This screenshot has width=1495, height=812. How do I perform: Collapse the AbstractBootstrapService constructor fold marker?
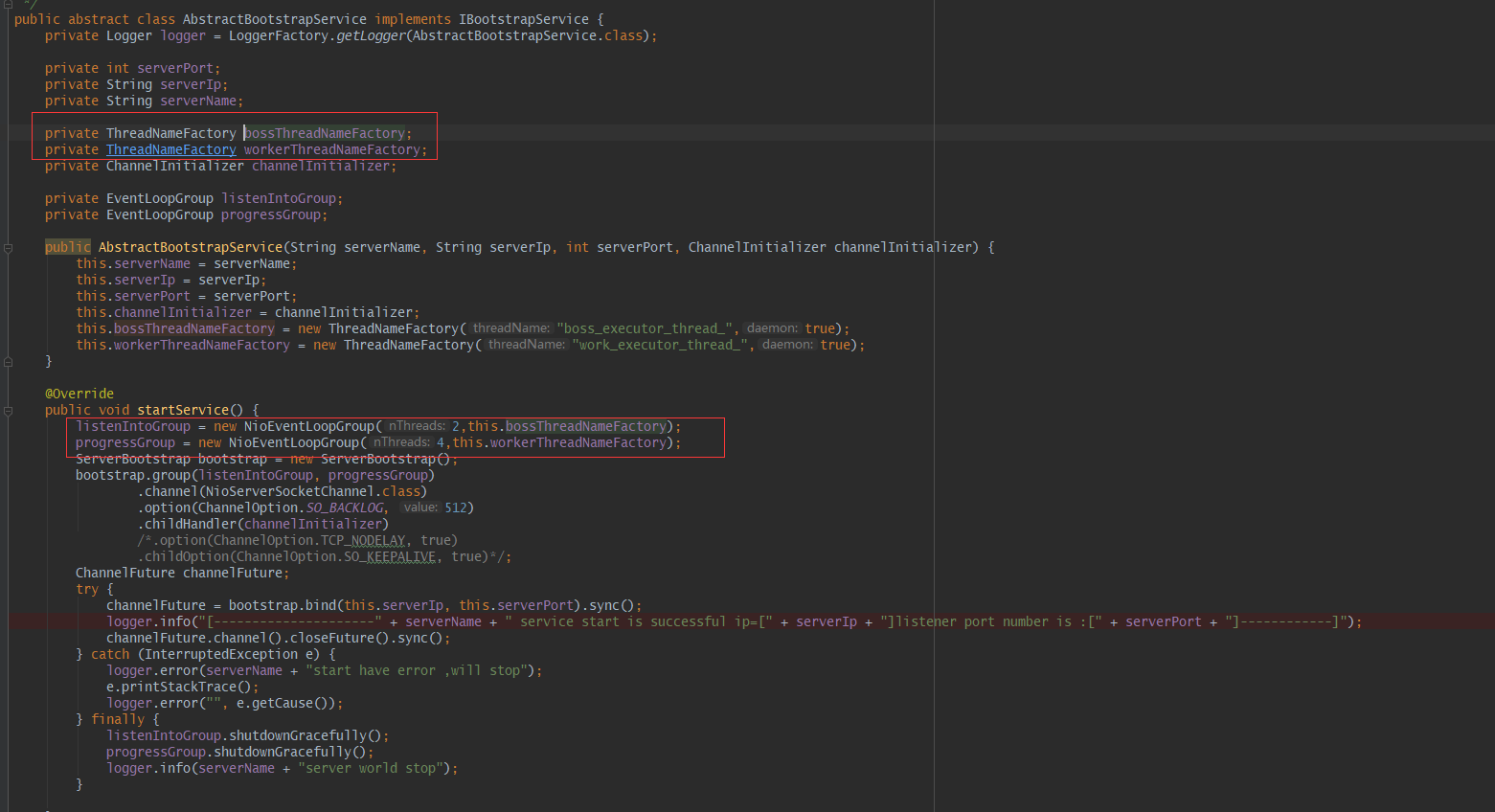(8, 248)
